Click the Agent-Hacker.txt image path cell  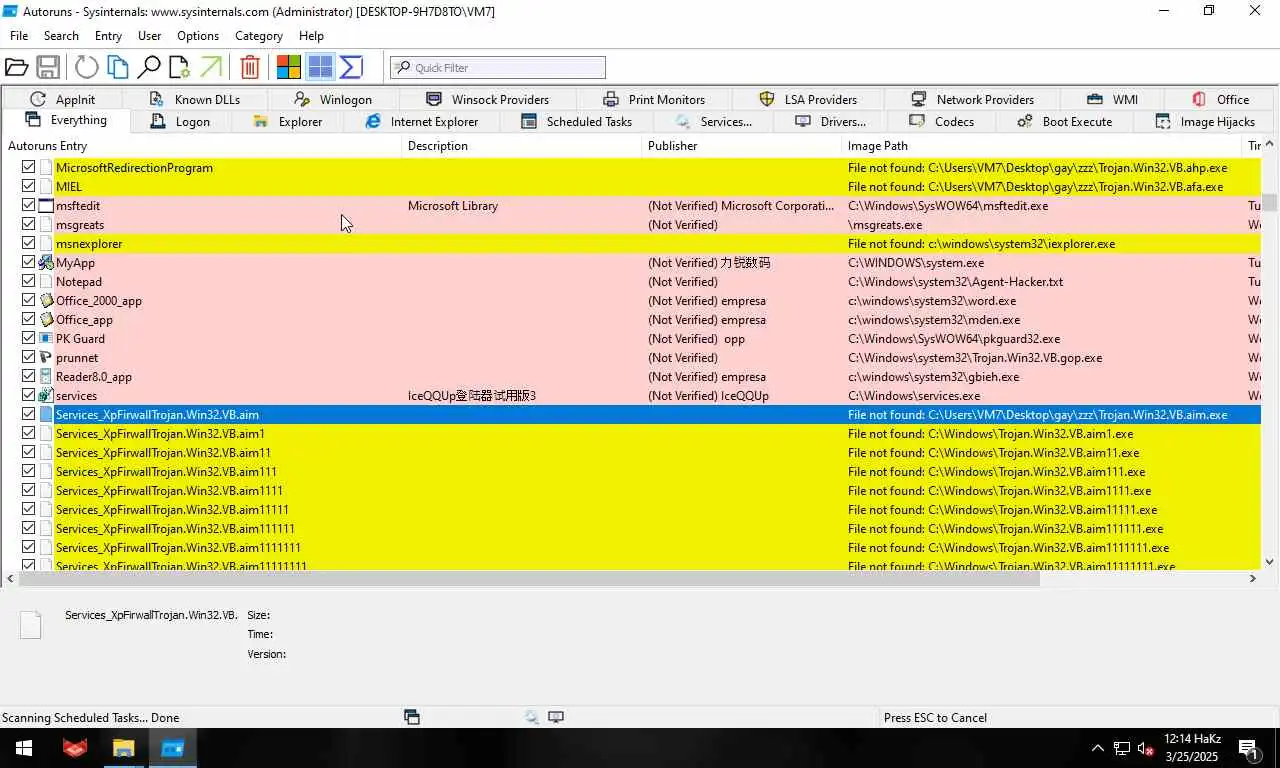pyautogui.click(x=955, y=282)
